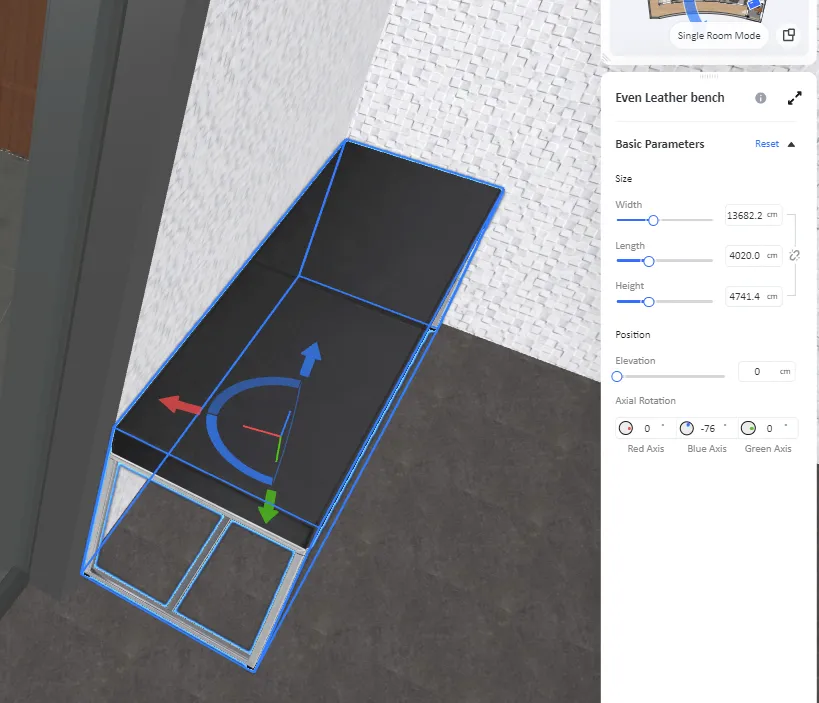This screenshot has width=819, height=703.
Task: Toggle the size proportion lock link
Action: 795,256
